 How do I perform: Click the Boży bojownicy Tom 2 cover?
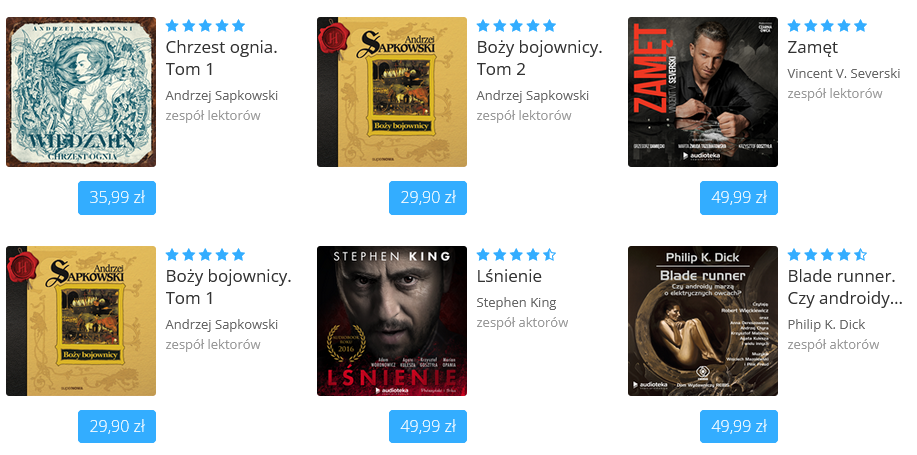(392, 92)
